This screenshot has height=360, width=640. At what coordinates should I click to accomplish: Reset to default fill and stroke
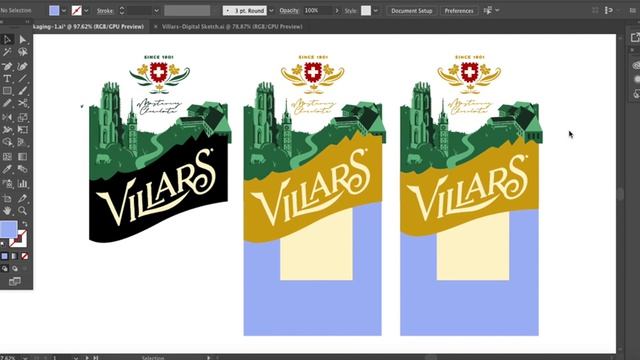(3, 244)
